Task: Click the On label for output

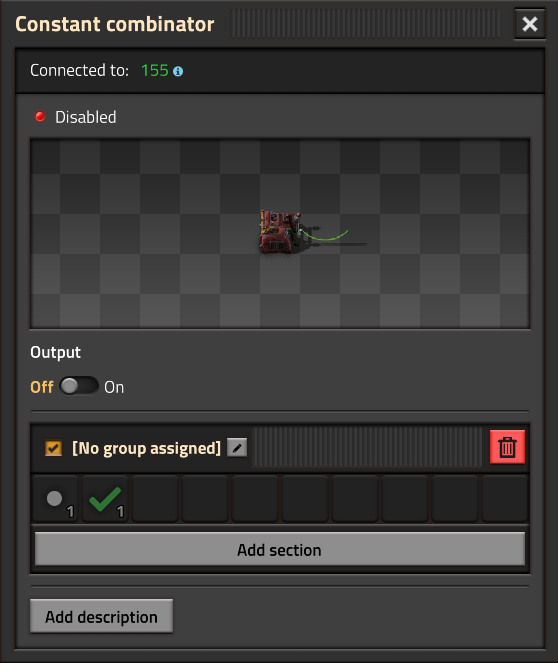Action: click(114, 387)
